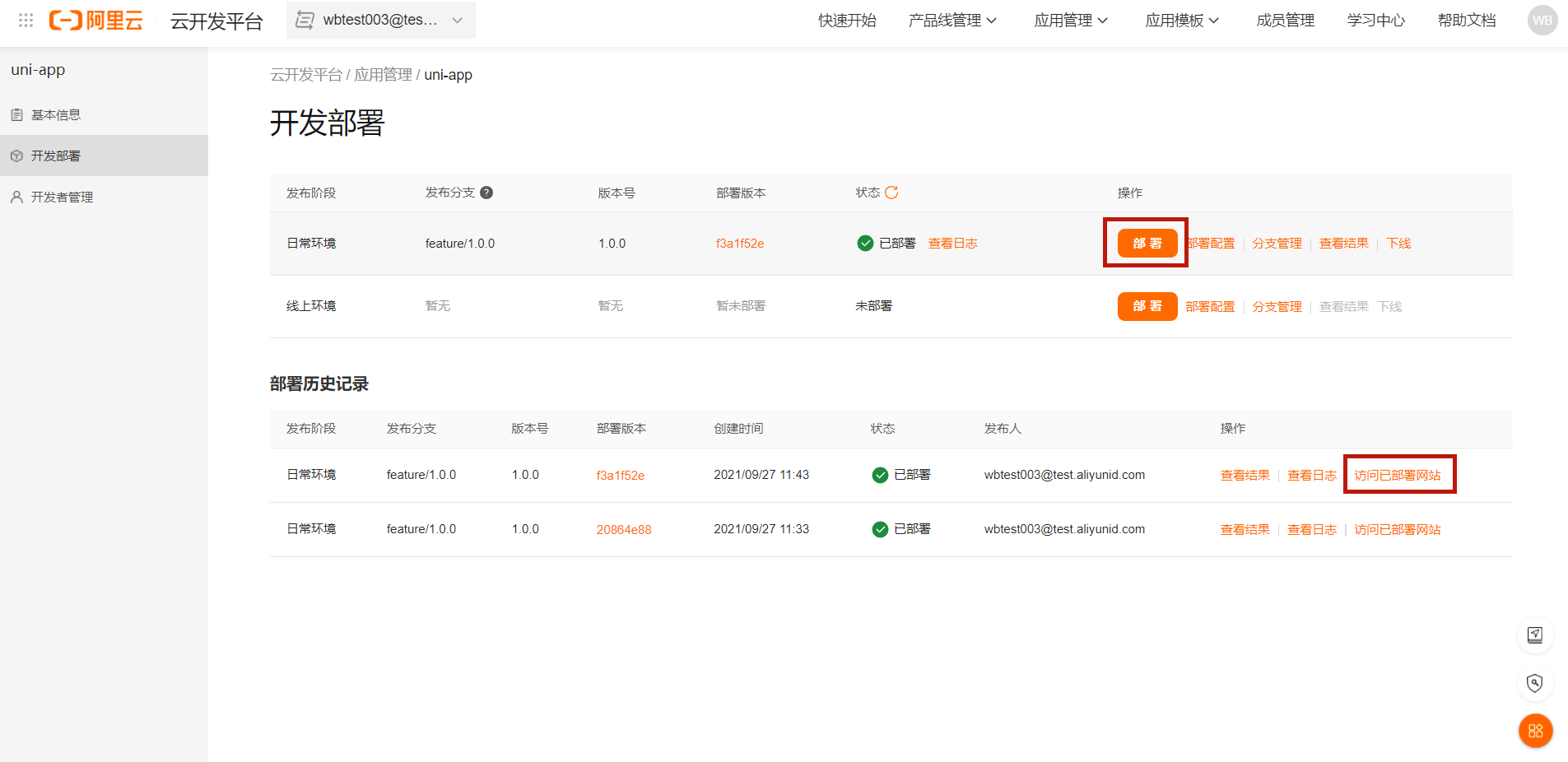Open 部署配置 for 日常环境
Viewport: 1568px width, 762px height.
1211,244
